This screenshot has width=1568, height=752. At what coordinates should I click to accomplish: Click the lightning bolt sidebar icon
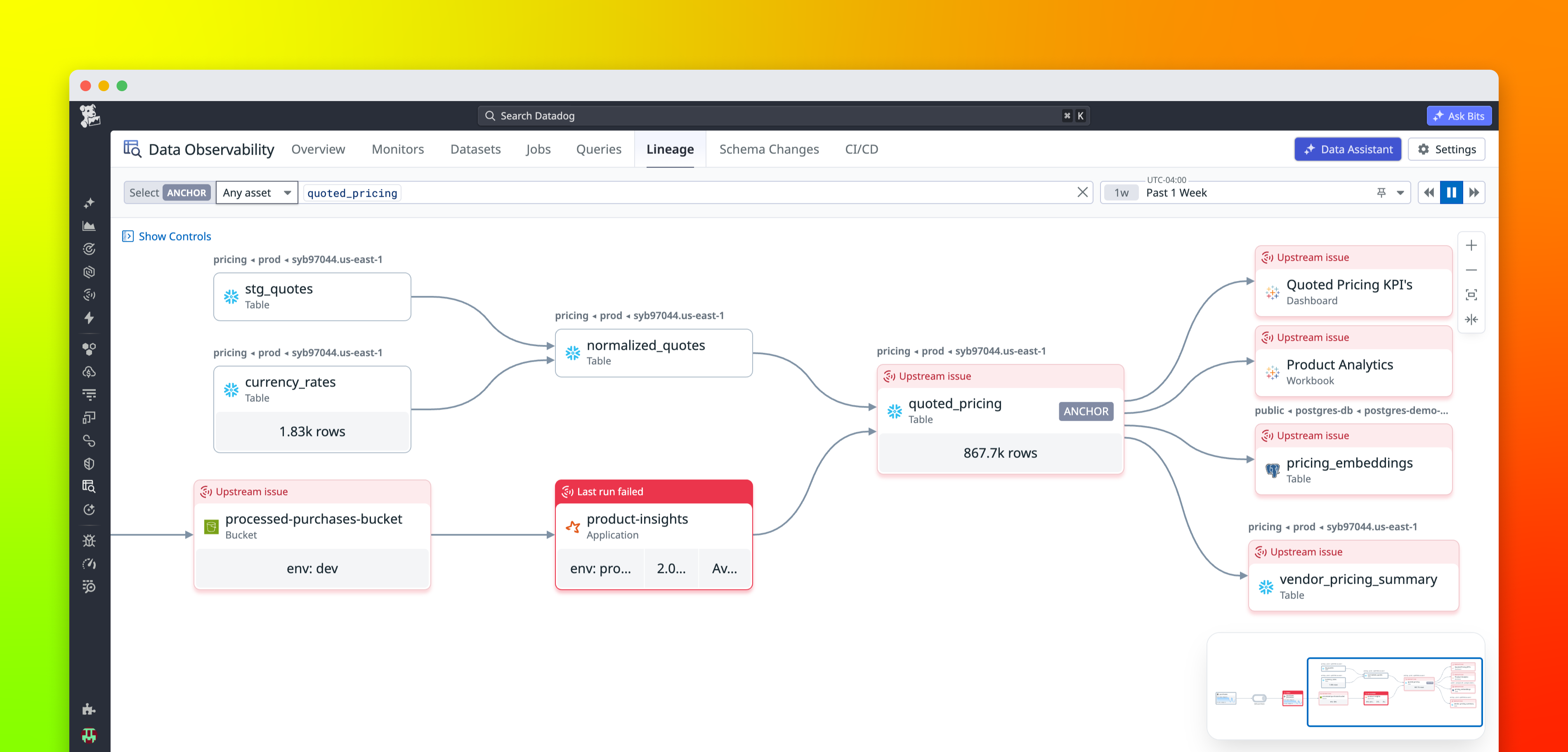point(89,318)
